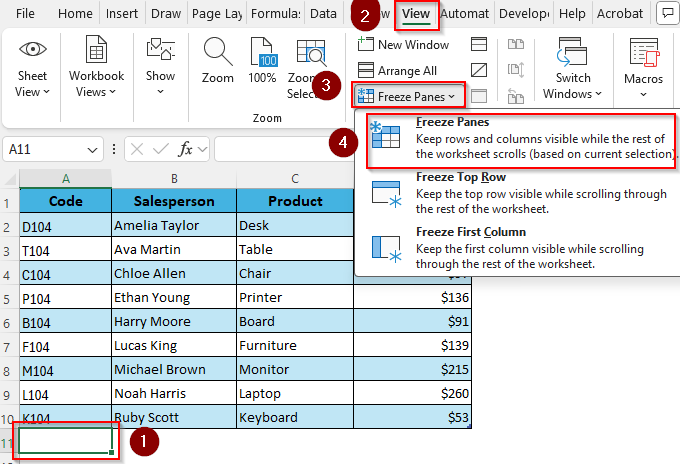Click the Arrange All button
Screen dimensions: 680x464
[397, 70]
